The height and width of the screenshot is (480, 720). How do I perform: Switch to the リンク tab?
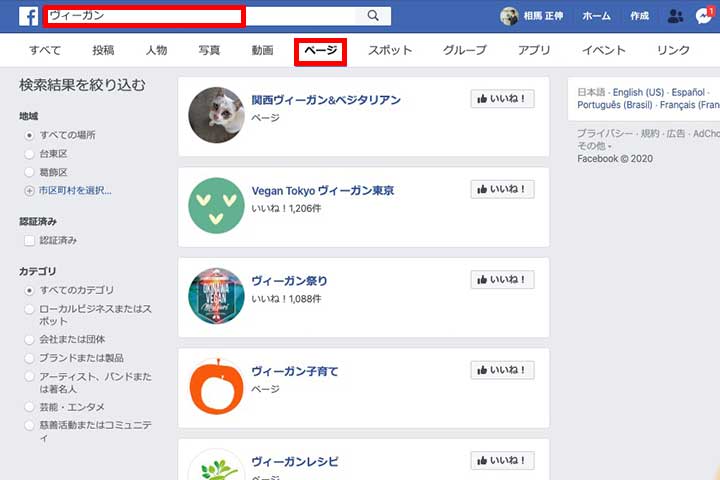[x=673, y=50]
